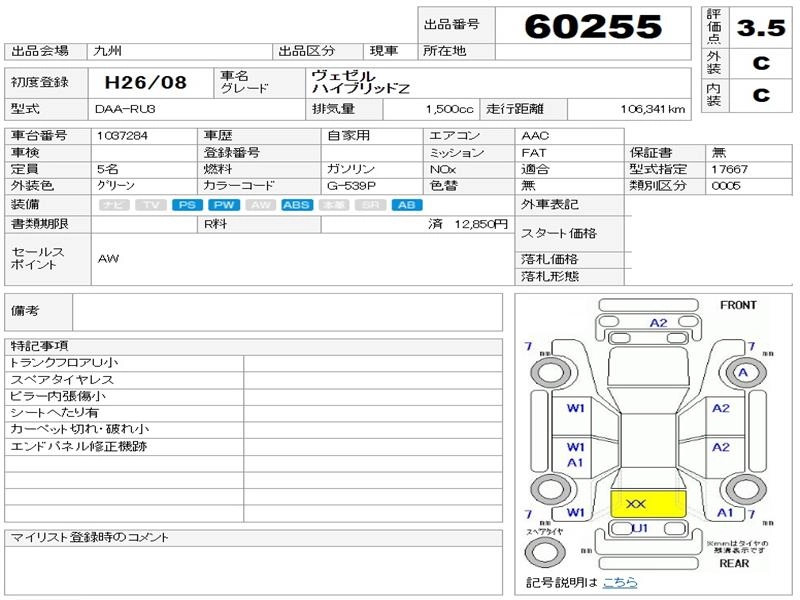The height and width of the screenshot is (600, 800).
Task: Click the greyed-out 本革 equipment badge
Action: click(x=334, y=205)
